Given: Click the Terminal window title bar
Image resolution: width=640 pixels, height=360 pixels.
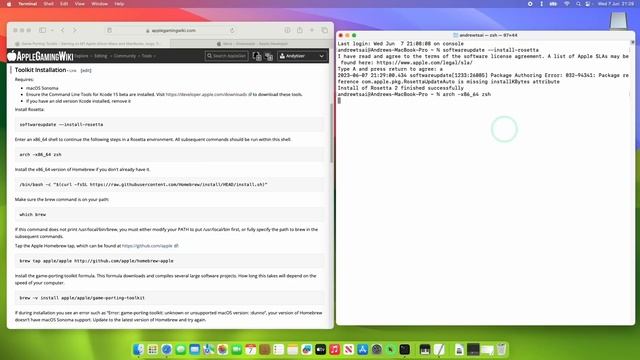Looking at the screenshot, I should pyautogui.click(x=485, y=35).
